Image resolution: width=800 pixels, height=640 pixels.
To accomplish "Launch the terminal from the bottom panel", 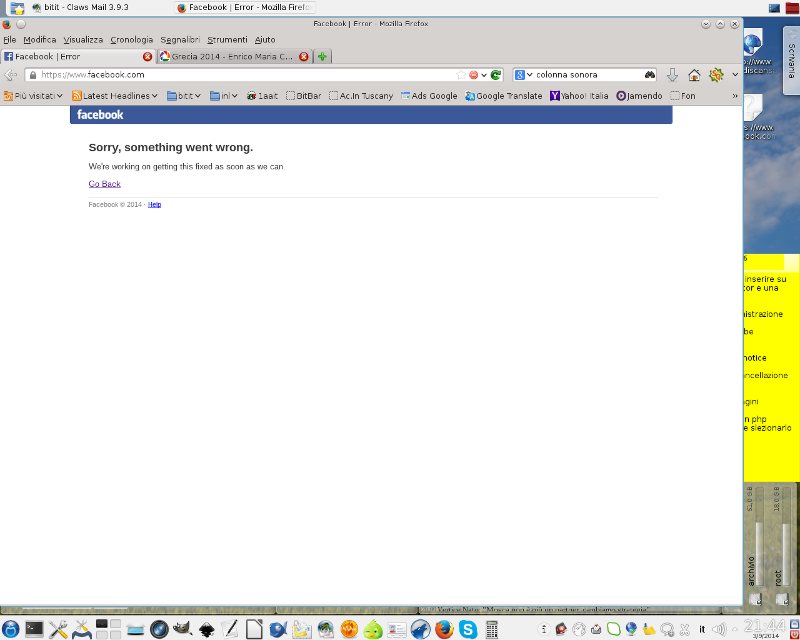I will 34,629.
